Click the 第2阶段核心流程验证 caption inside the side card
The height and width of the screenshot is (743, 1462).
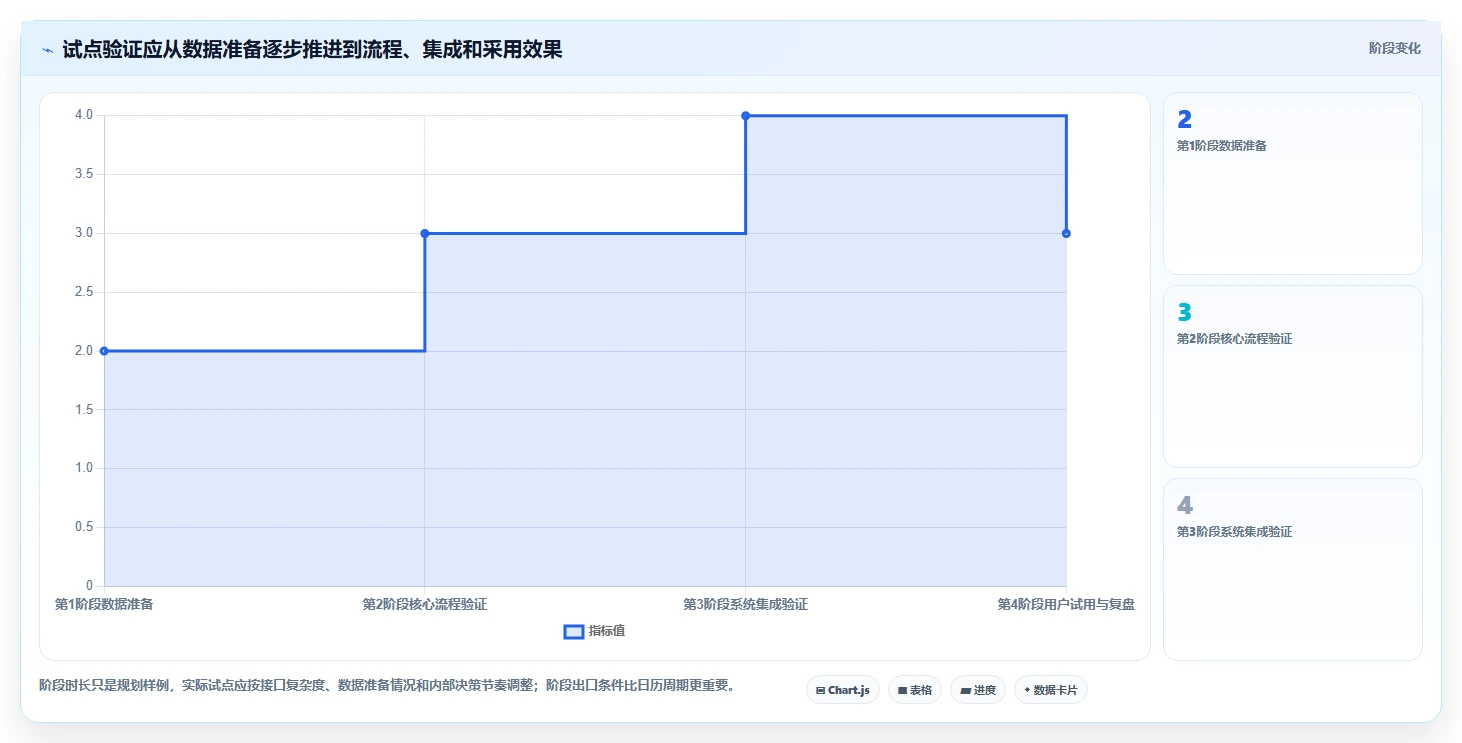click(1235, 339)
